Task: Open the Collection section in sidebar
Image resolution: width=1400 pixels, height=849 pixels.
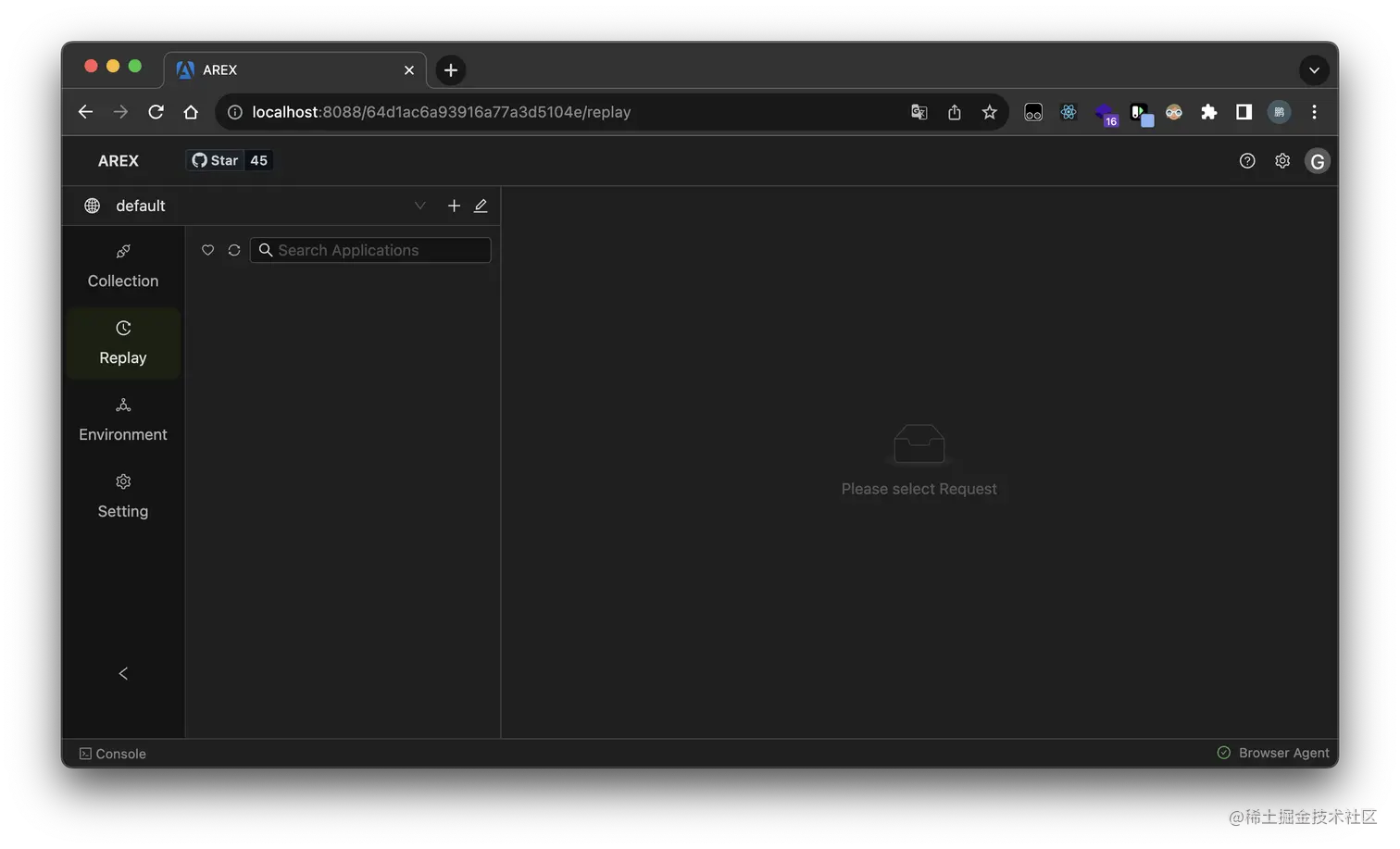Action: tap(123, 267)
